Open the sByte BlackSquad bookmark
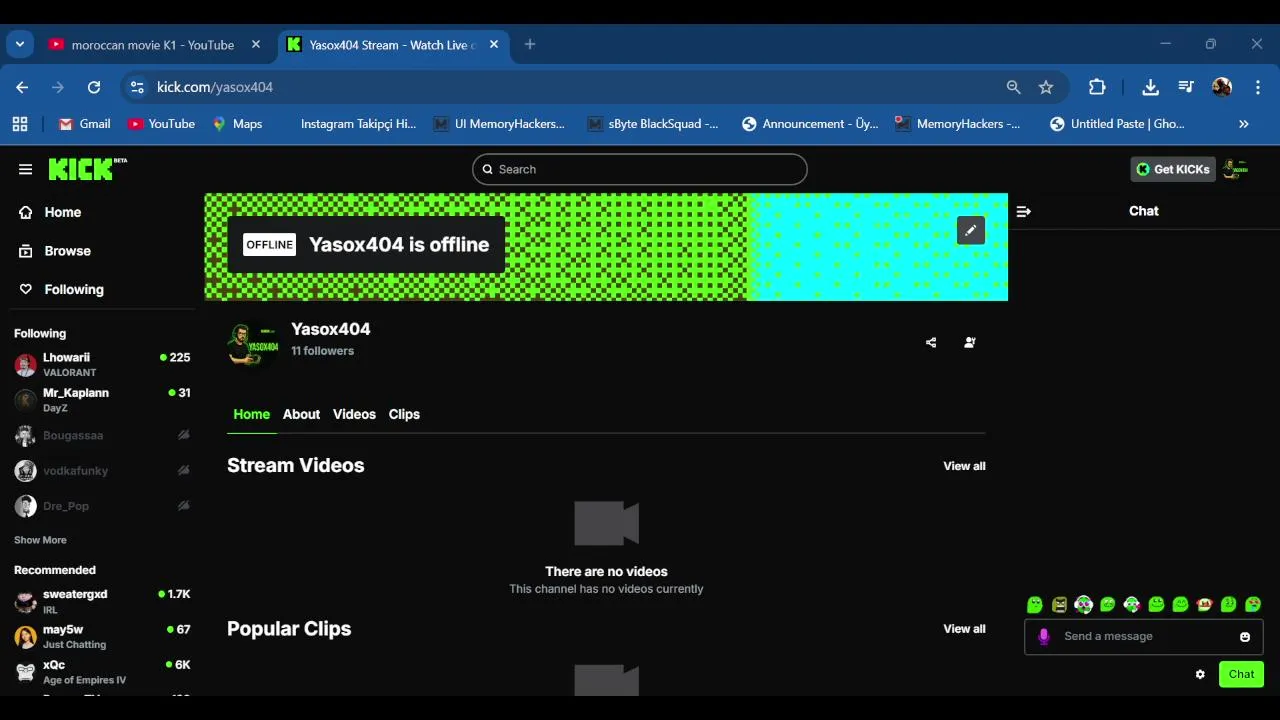1280x720 pixels. 653,124
